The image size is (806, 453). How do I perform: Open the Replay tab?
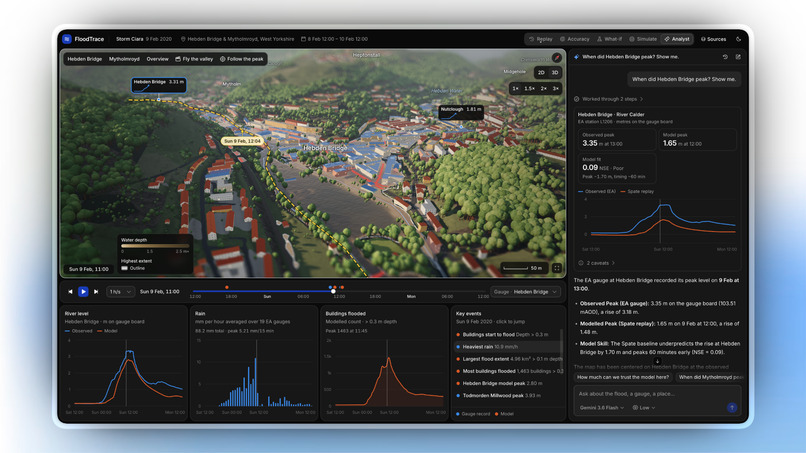coord(540,39)
